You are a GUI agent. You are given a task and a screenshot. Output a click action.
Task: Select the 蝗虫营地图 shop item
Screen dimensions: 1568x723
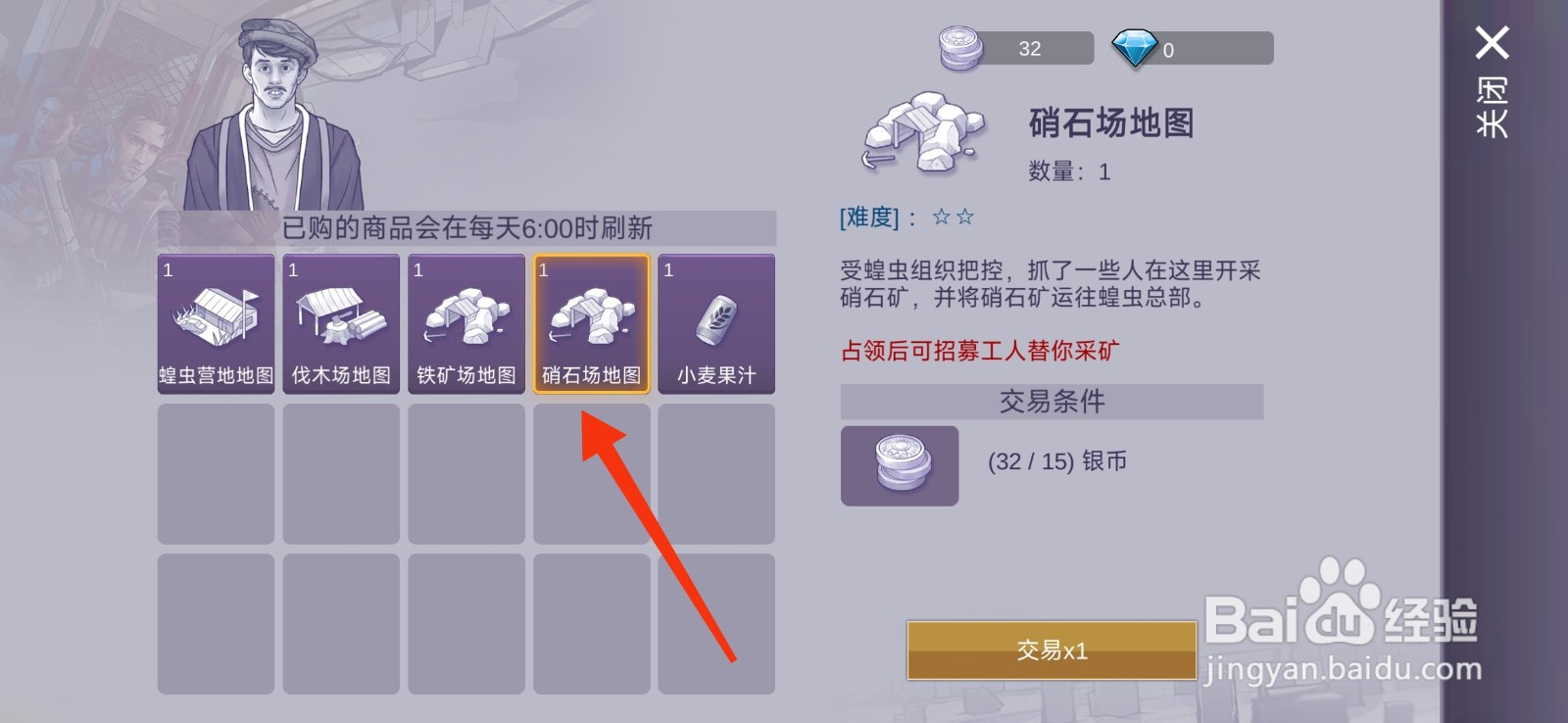pyautogui.click(x=216, y=324)
